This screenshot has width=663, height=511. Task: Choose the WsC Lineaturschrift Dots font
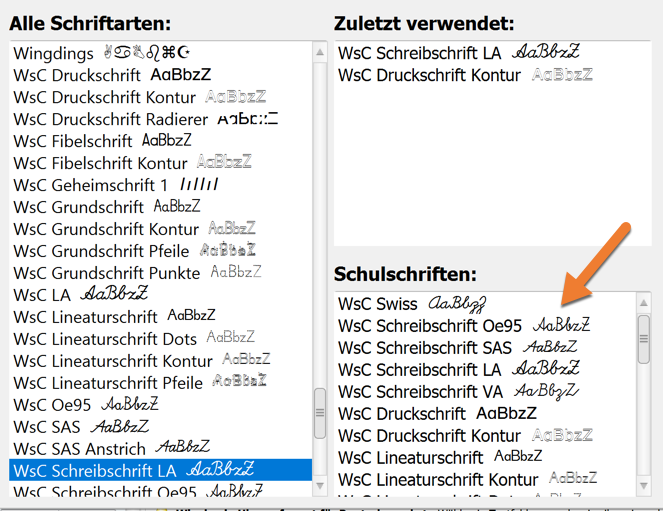coord(105,339)
